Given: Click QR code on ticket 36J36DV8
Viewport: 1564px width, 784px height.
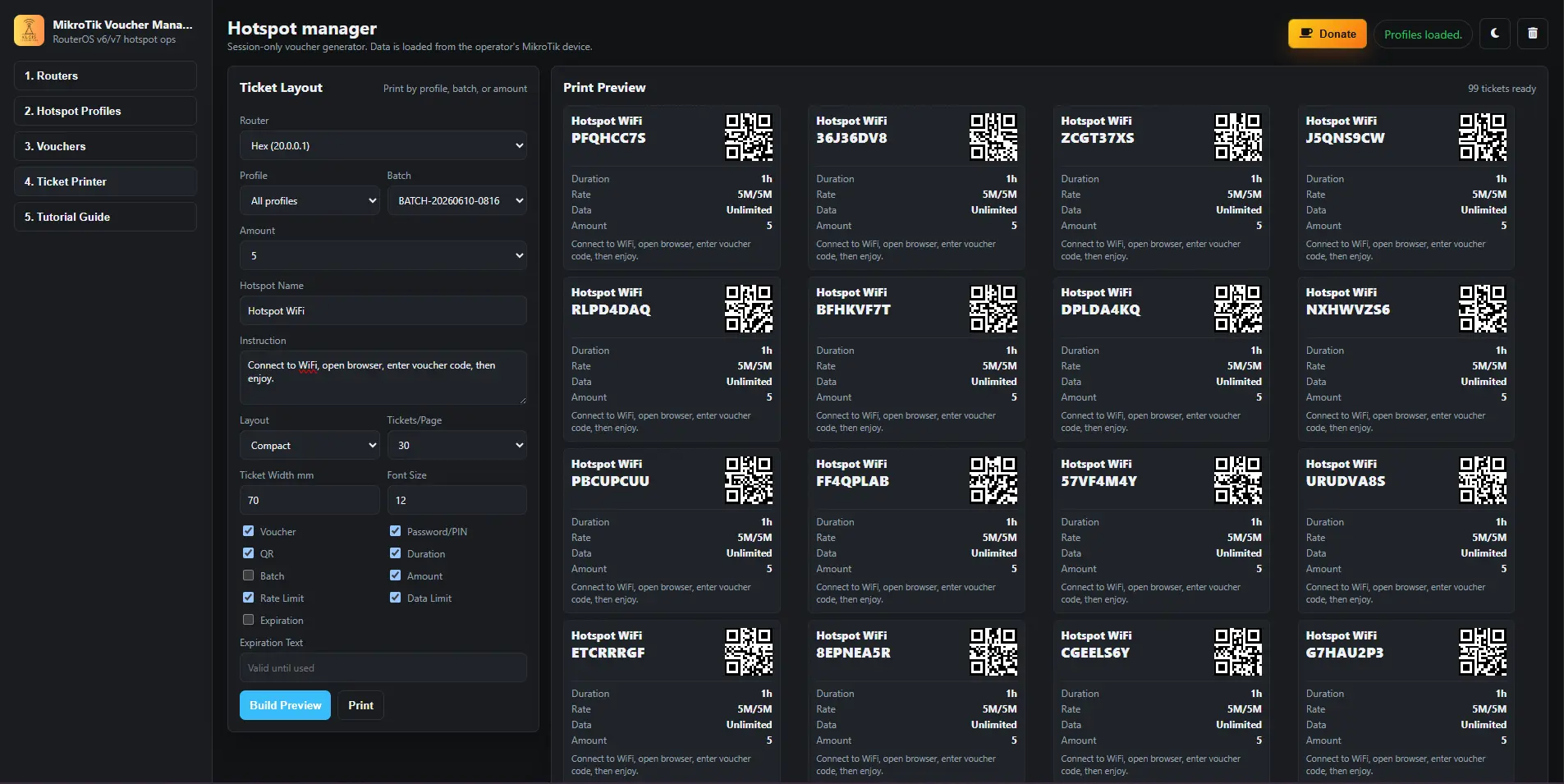Looking at the screenshot, I should [x=993, y=137].
